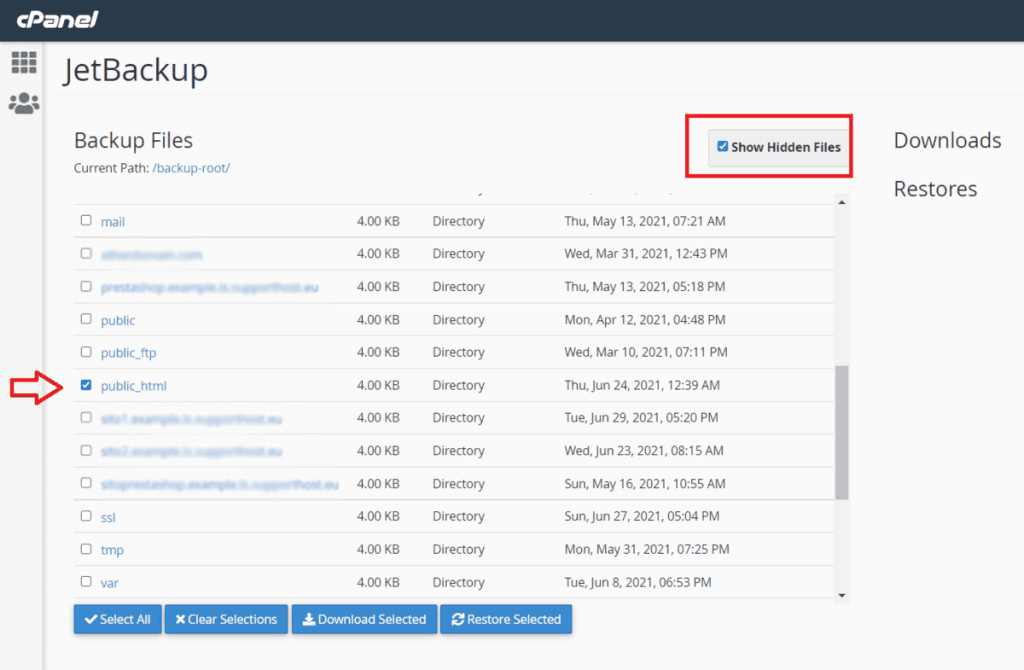Click the date Mon, Apr 12, 2021, 04:48 PM
The height and width of the screenshot is (670, 1024).
pyautogui.click(x=645, y=320)
